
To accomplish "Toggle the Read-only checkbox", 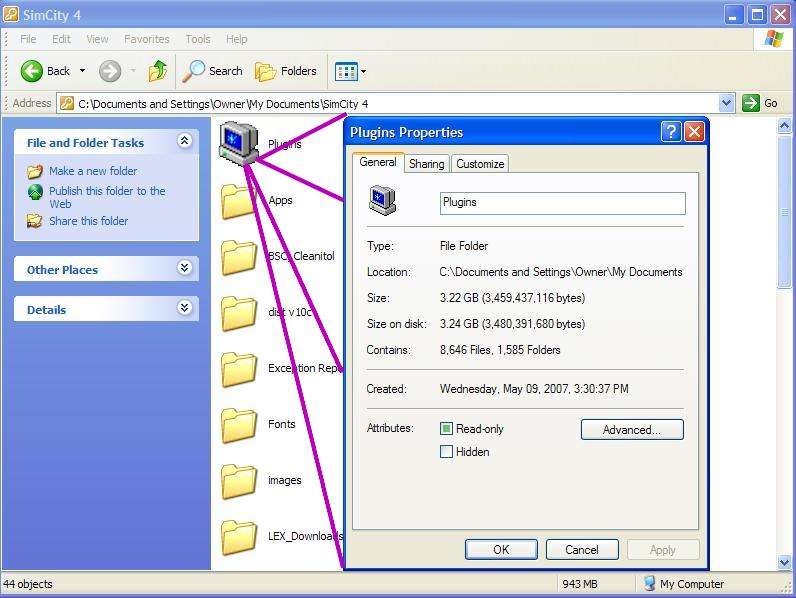I will (446, 429).
